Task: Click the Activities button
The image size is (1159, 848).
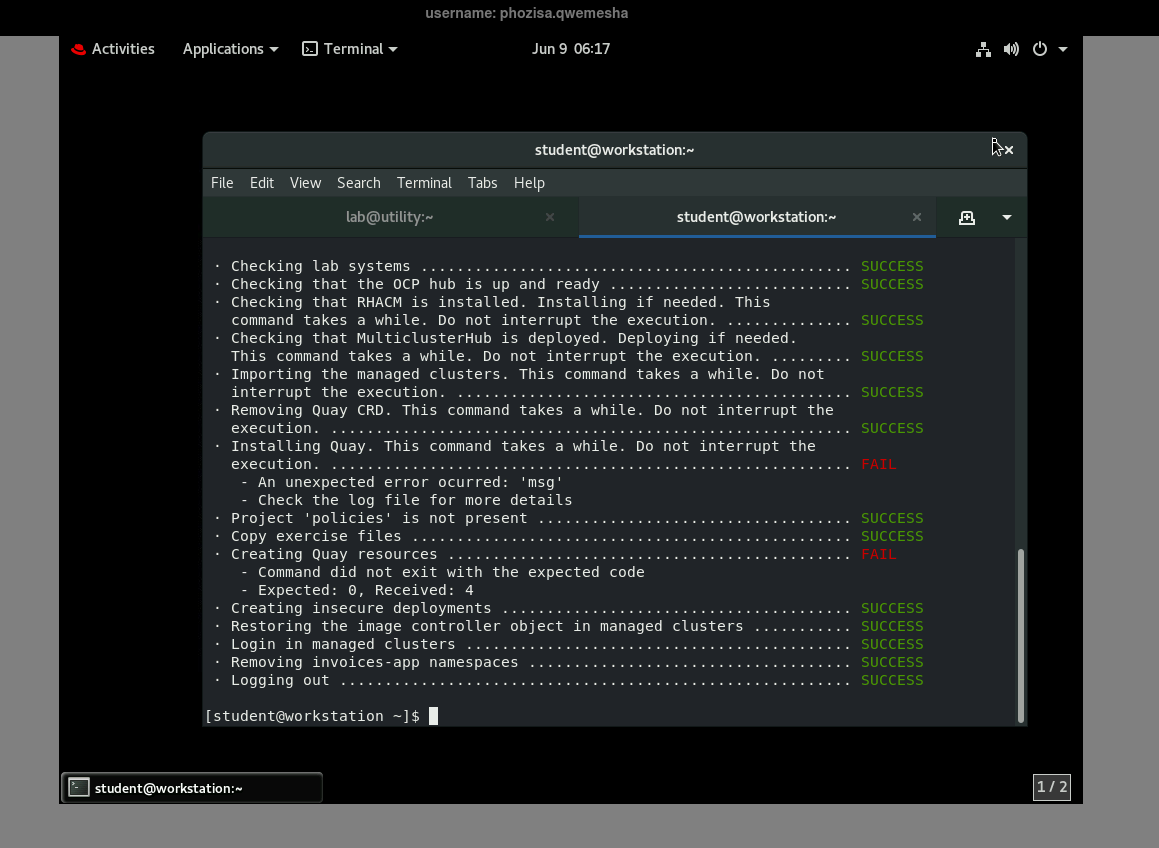Action: tap(113, 49)
